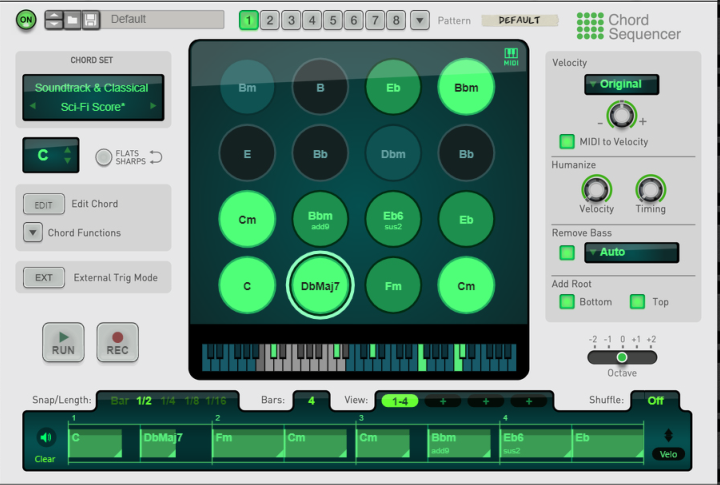Open the Velocity Original dropdown
The height and width of the screenshot is (485, 720).
[x=620, y=84]
